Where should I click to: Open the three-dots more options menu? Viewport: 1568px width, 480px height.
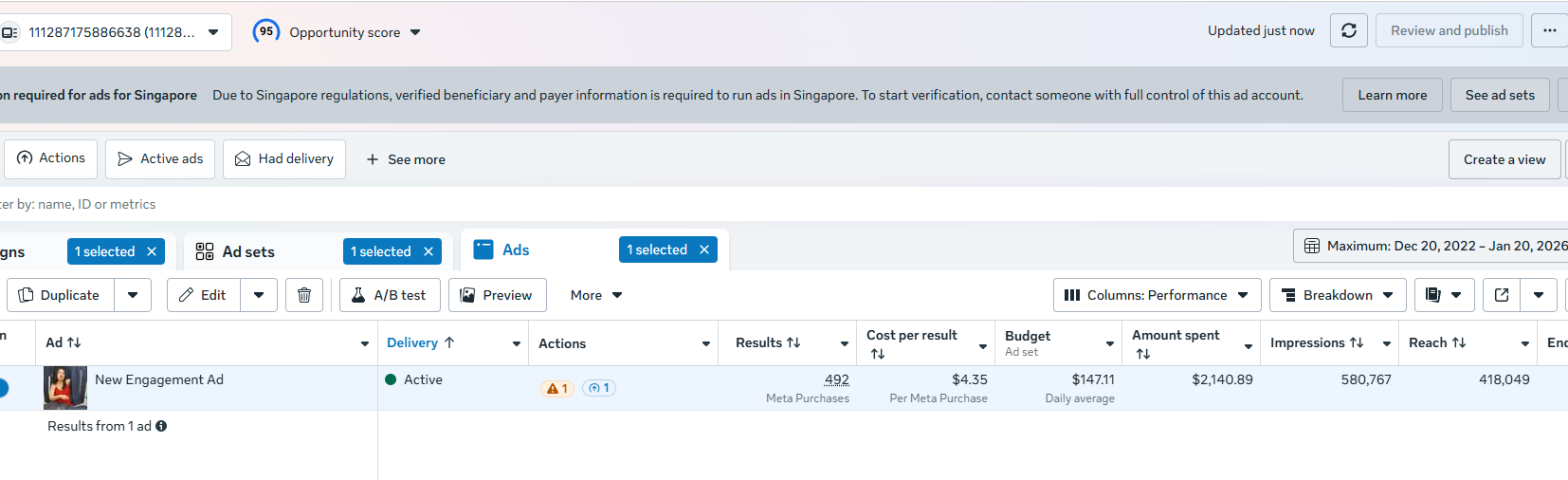(x=1549, y=30)
